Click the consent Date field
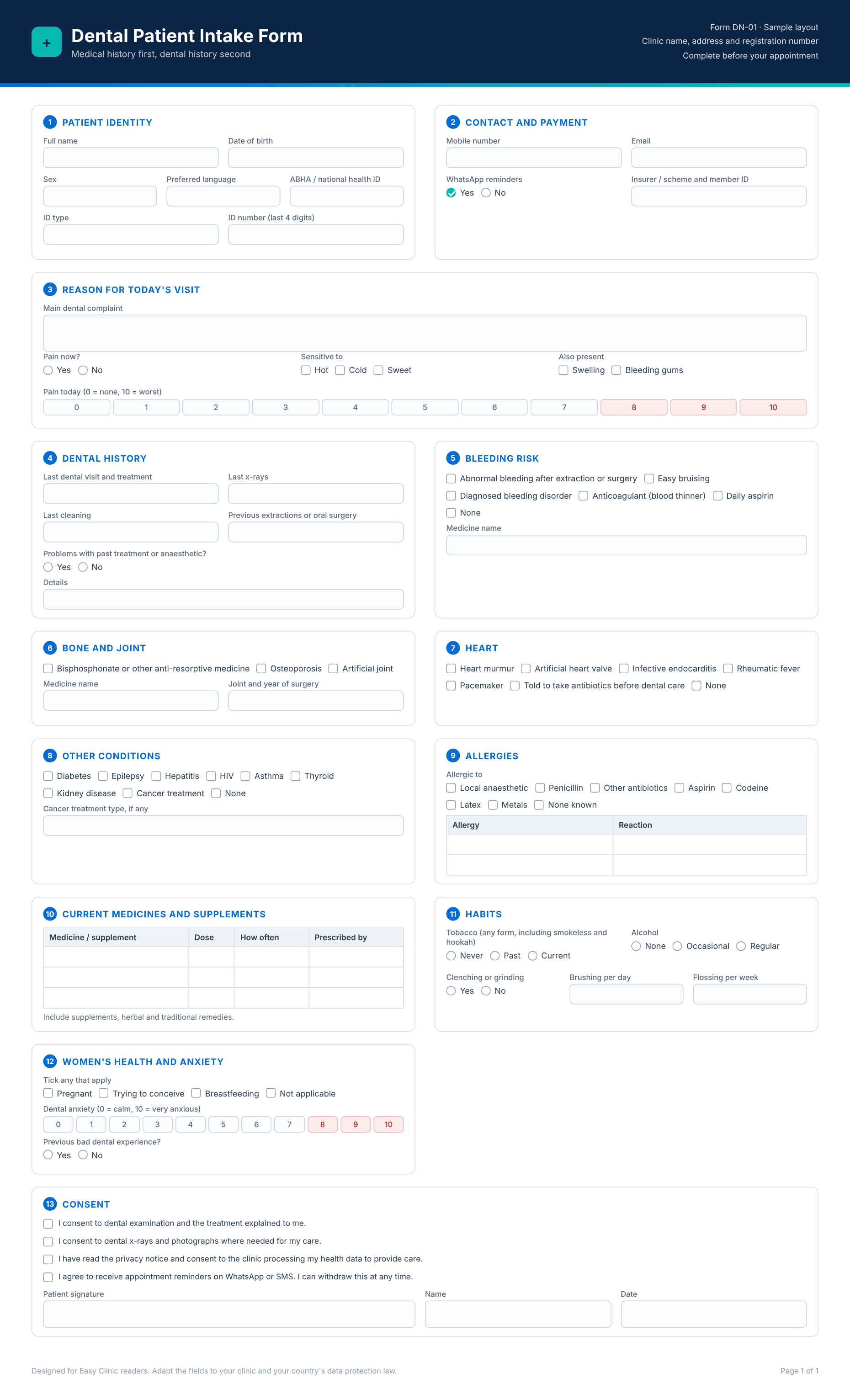The height and width of the screenshot is (1400, 850). pyautogui.click(x=714, y=1314)
